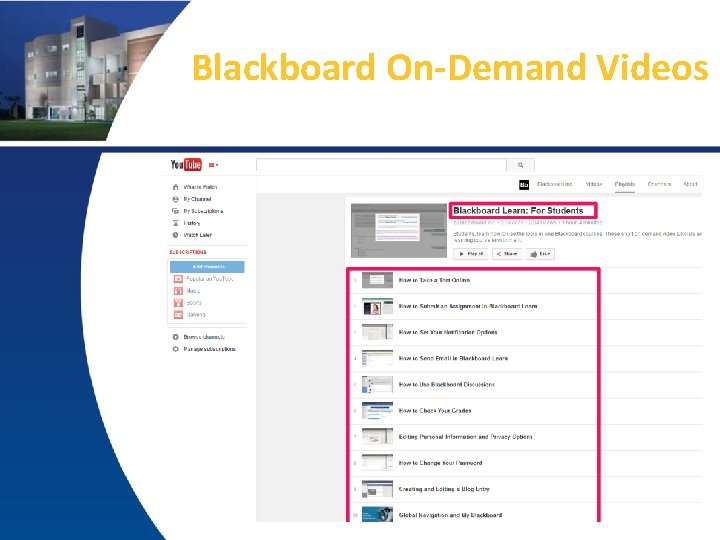Open the guide menu beside YouTube logo
Viewport: 720px width, 540px height.
tap(214, 165)
